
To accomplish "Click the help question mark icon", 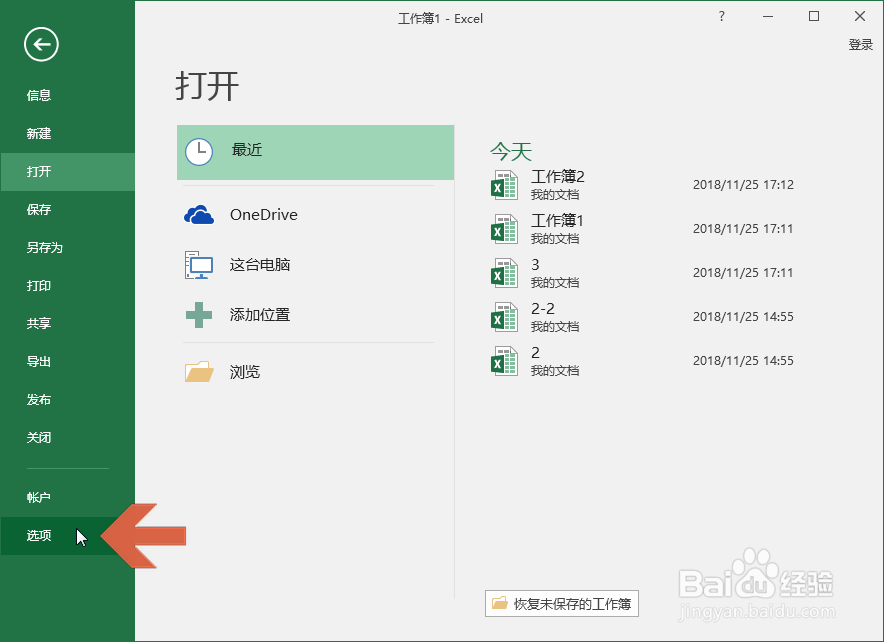I will [x=722, y=16].
